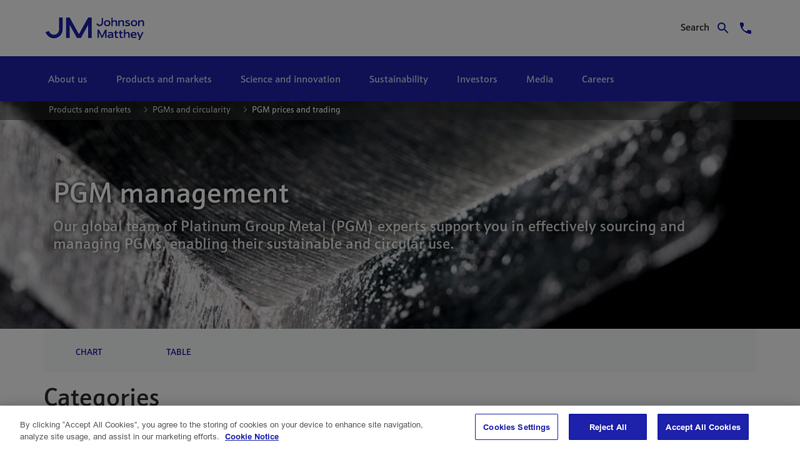Open the Investors menu item
Screen dimensions: 800x450
(x=477, y=79)
